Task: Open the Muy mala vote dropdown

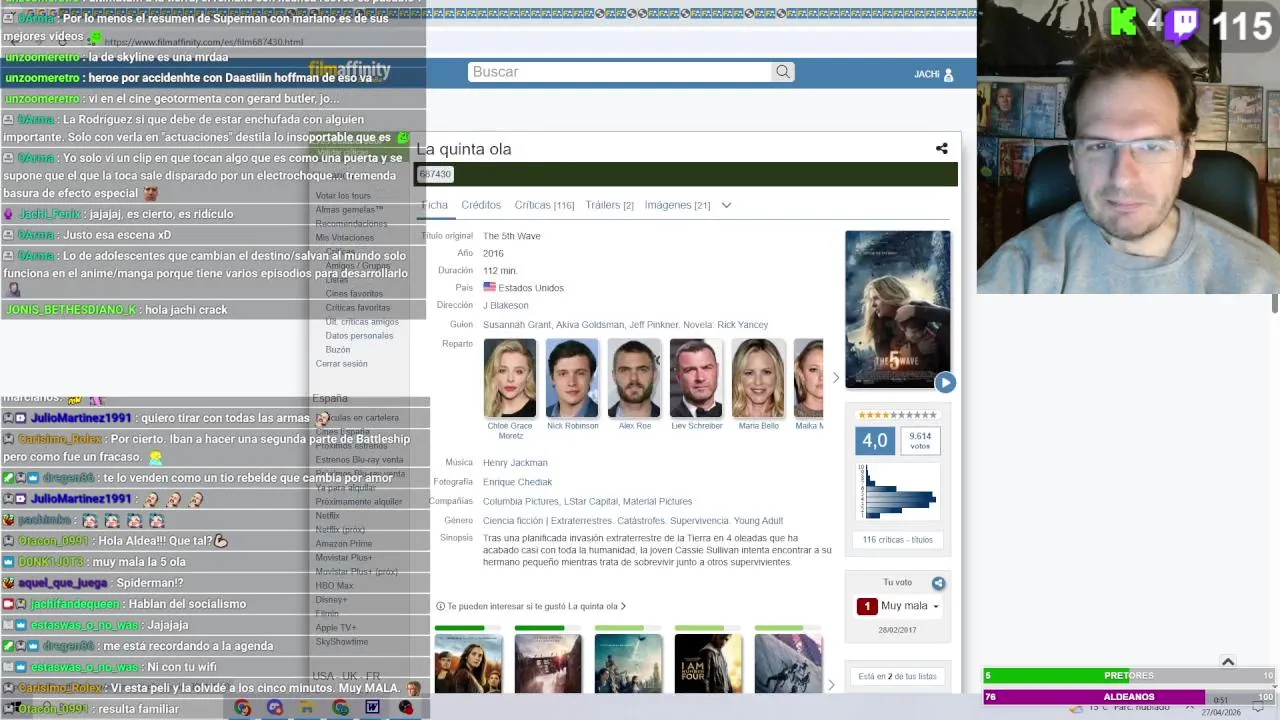Action: click(898, 606)
